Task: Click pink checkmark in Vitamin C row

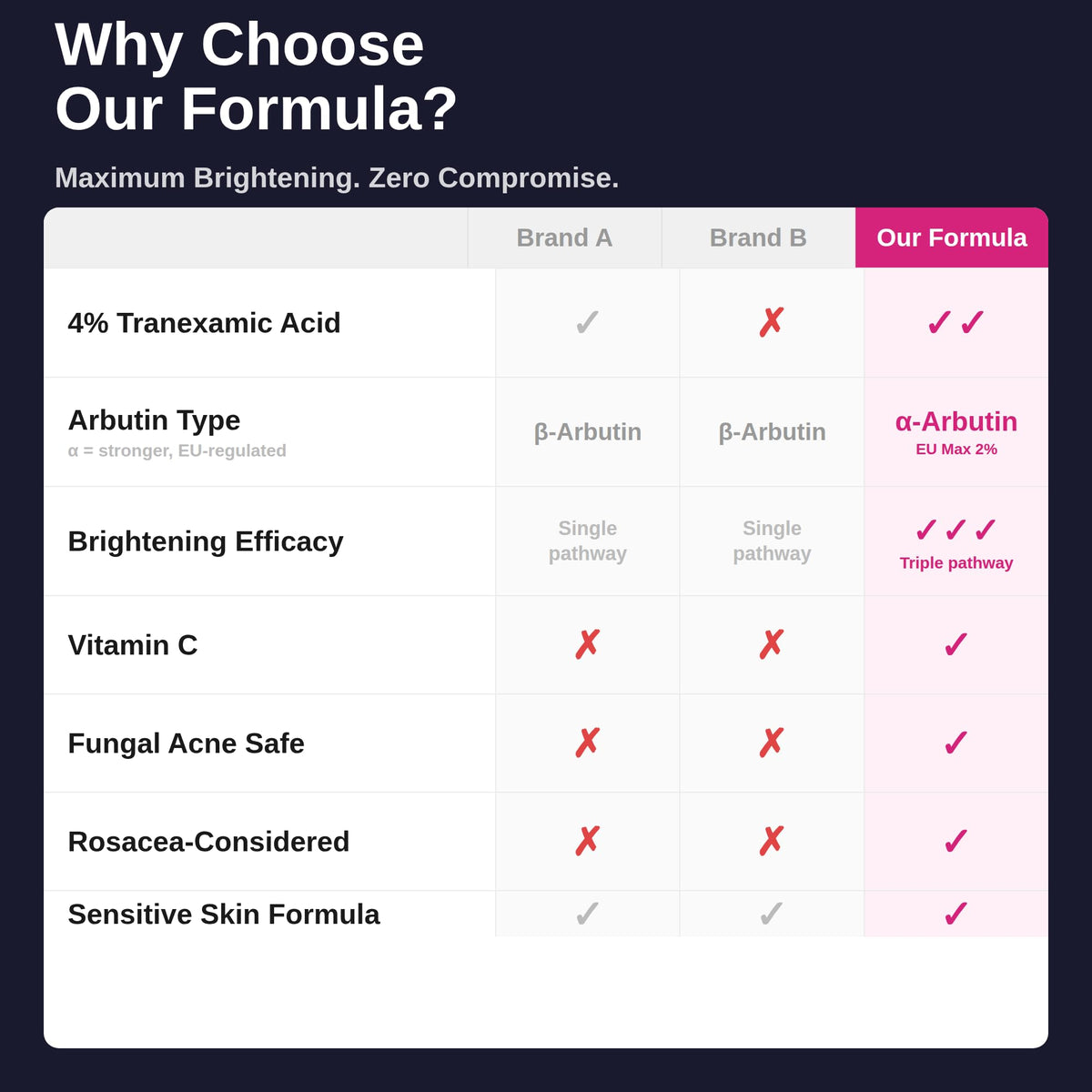Action: [955, 645]
